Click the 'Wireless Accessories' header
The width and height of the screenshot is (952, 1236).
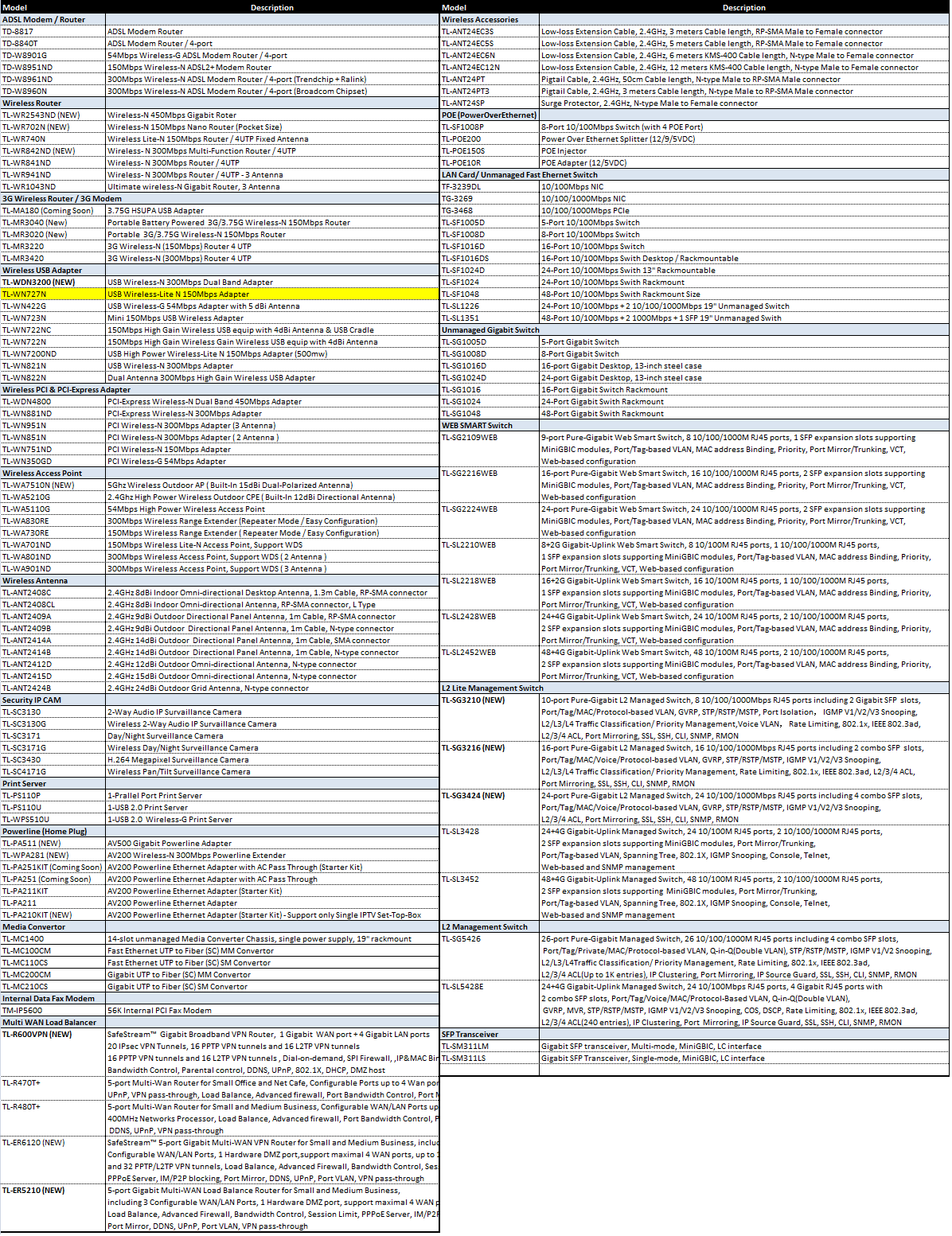tap(490, 20)
